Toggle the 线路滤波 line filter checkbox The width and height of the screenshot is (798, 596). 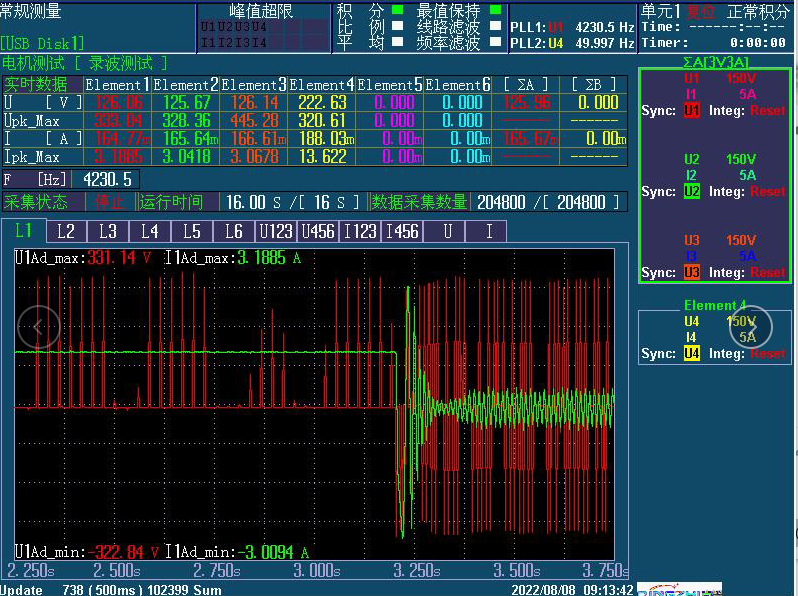click(x=496, y=27)
